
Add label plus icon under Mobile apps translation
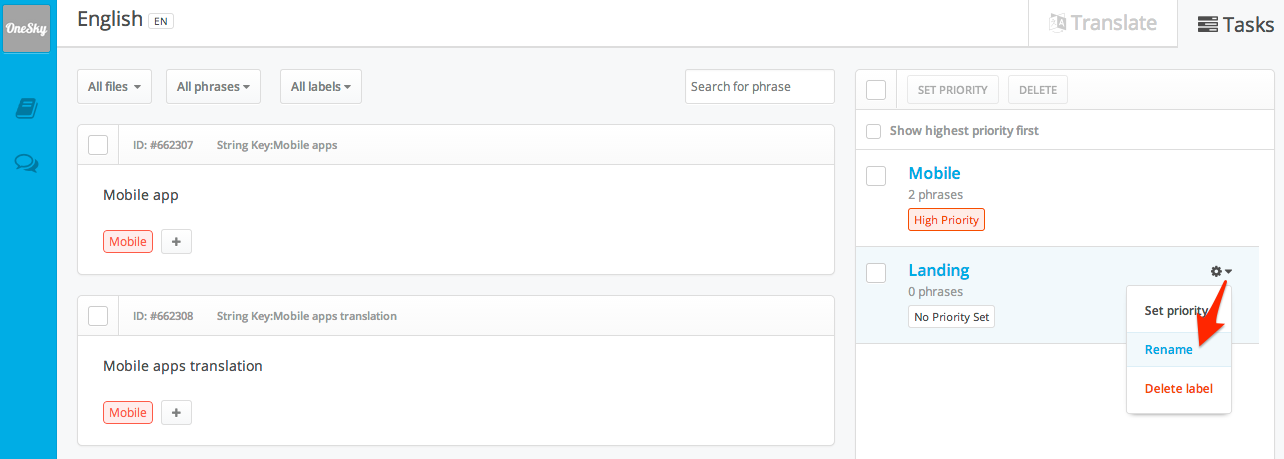coord(176,412)
